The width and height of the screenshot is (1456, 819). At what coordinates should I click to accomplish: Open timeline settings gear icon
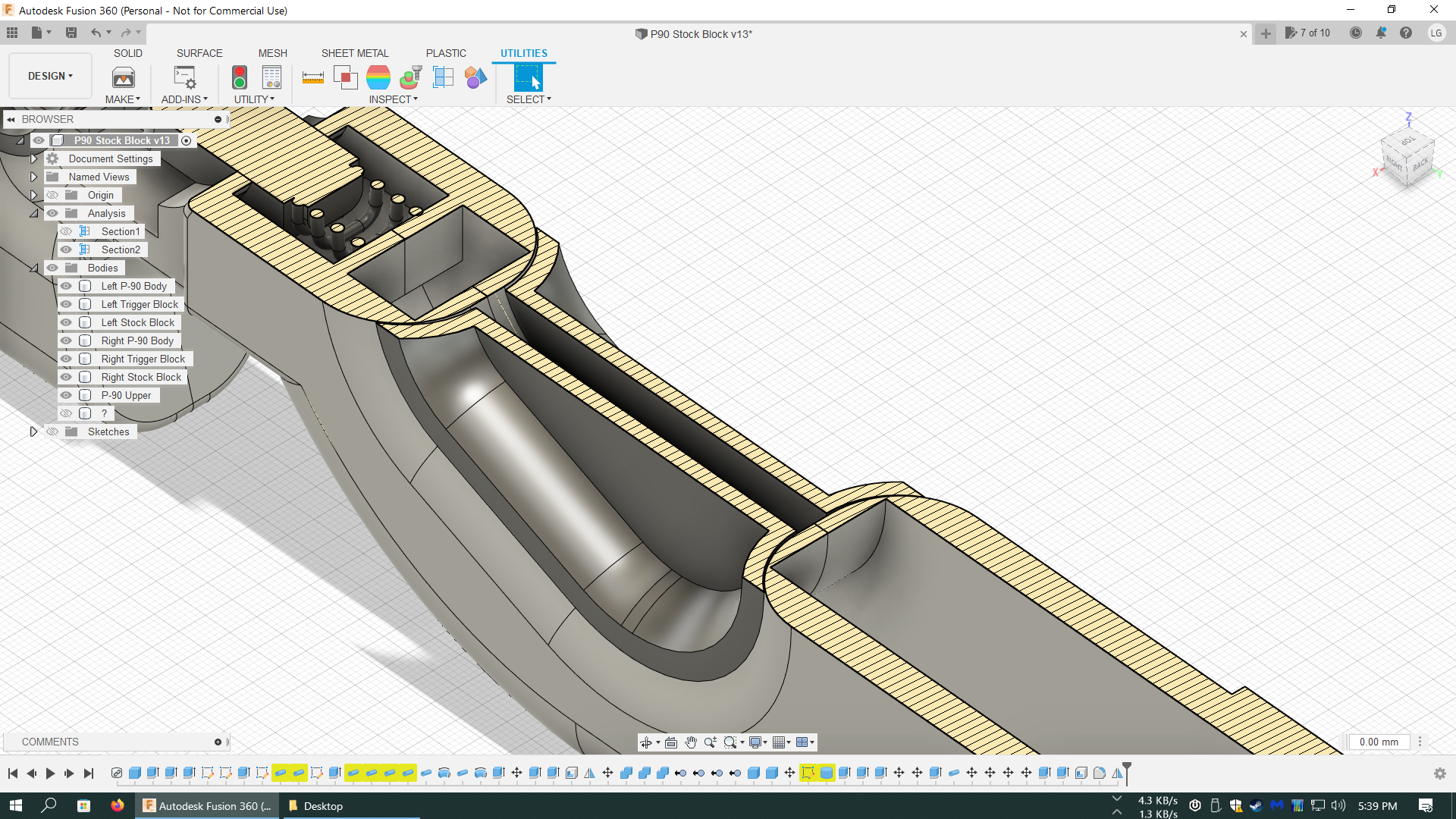tap(1440, 773)
